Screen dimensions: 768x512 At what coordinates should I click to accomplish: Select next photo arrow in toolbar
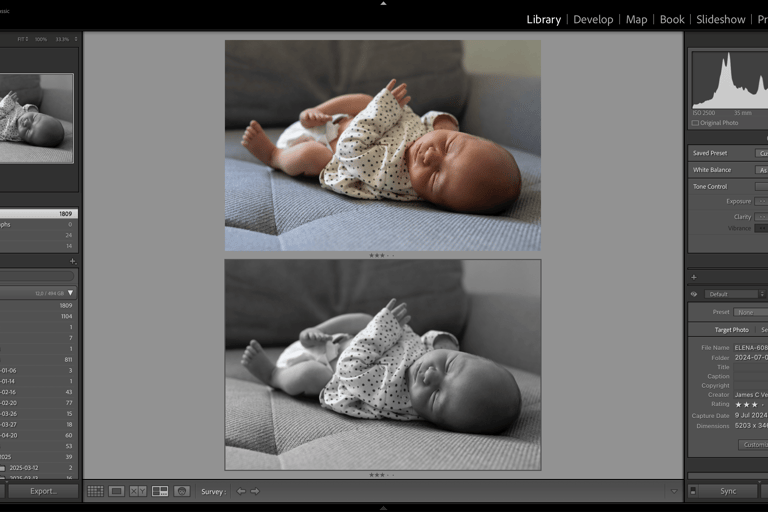point(255,491)
